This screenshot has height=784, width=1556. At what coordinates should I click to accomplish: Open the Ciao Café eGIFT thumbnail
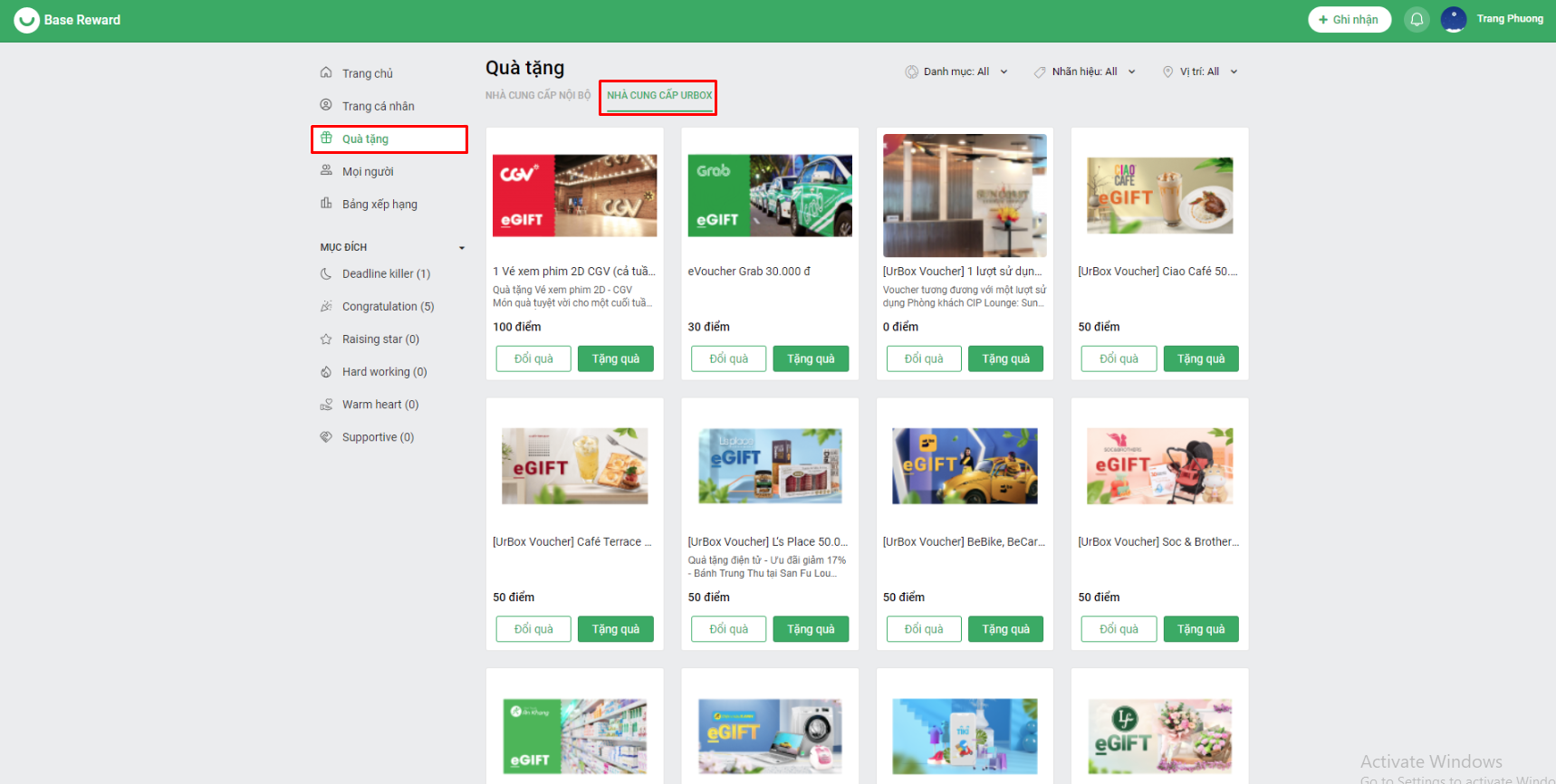[1160, 196]
